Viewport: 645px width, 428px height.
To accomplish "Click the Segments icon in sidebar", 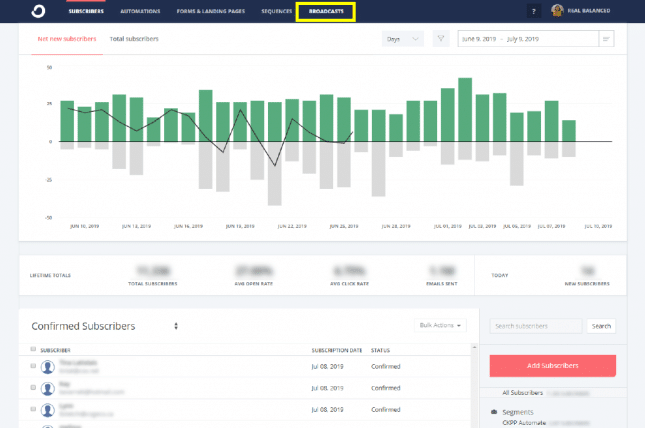I will [x=494, y=412].
